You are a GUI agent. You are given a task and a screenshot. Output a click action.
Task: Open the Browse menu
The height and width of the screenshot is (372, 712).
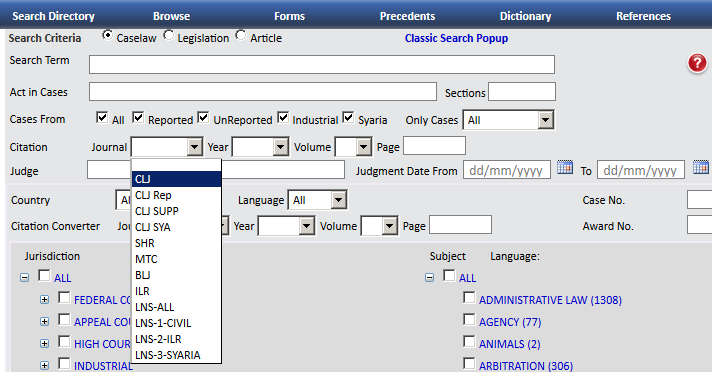[172, 16]
